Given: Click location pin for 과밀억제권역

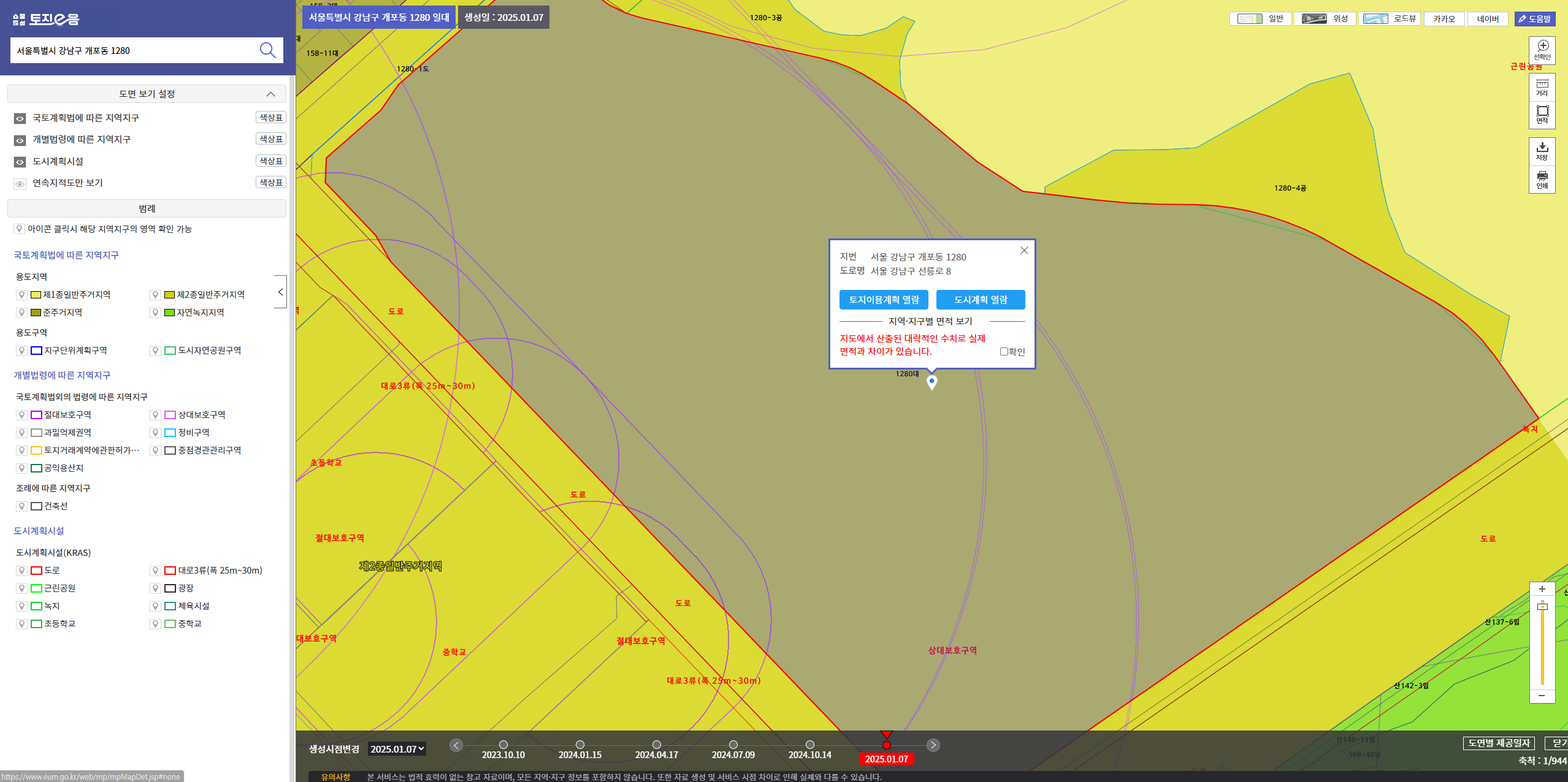Looking at the screenshot, I should (x=21, y=433).
